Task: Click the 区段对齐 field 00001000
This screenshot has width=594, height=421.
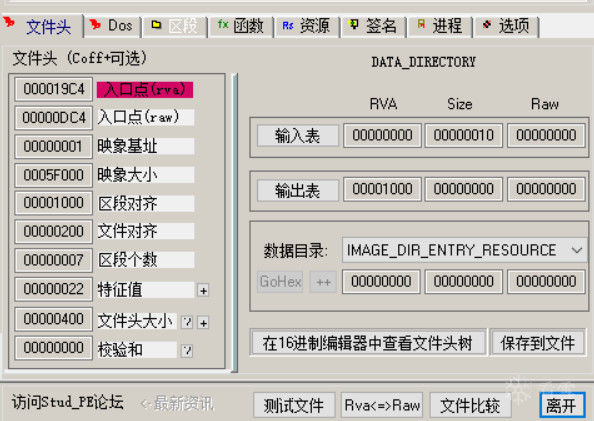Action: 53,203
